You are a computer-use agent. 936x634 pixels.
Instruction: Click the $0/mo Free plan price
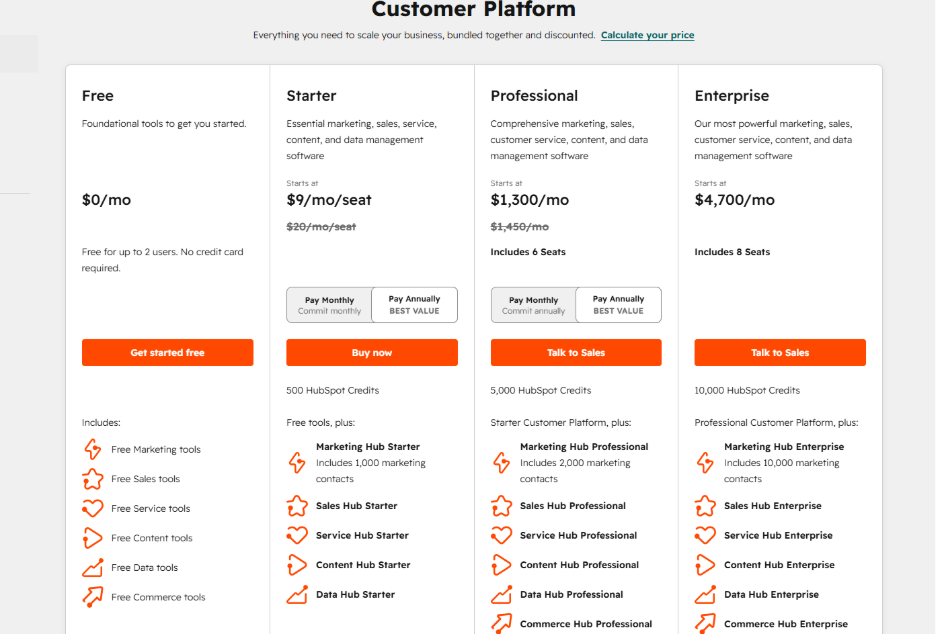(x=106, y=200)
